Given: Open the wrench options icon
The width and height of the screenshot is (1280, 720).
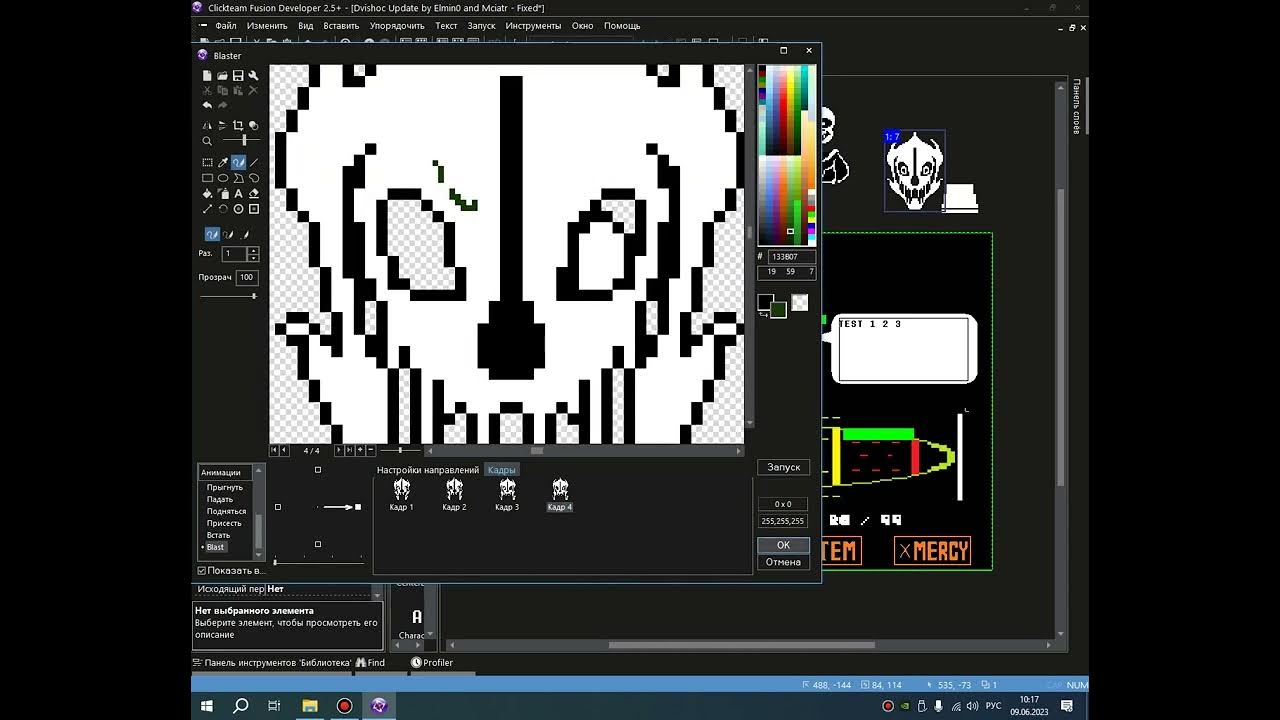Looking at the screenshot, I should (253, 76).
